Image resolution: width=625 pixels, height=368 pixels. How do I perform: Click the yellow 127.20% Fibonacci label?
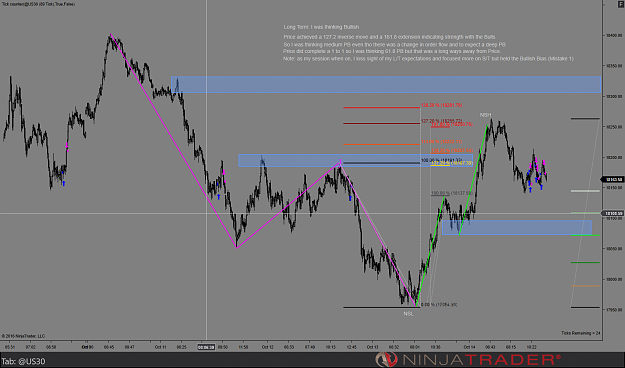tap(452, 163)
